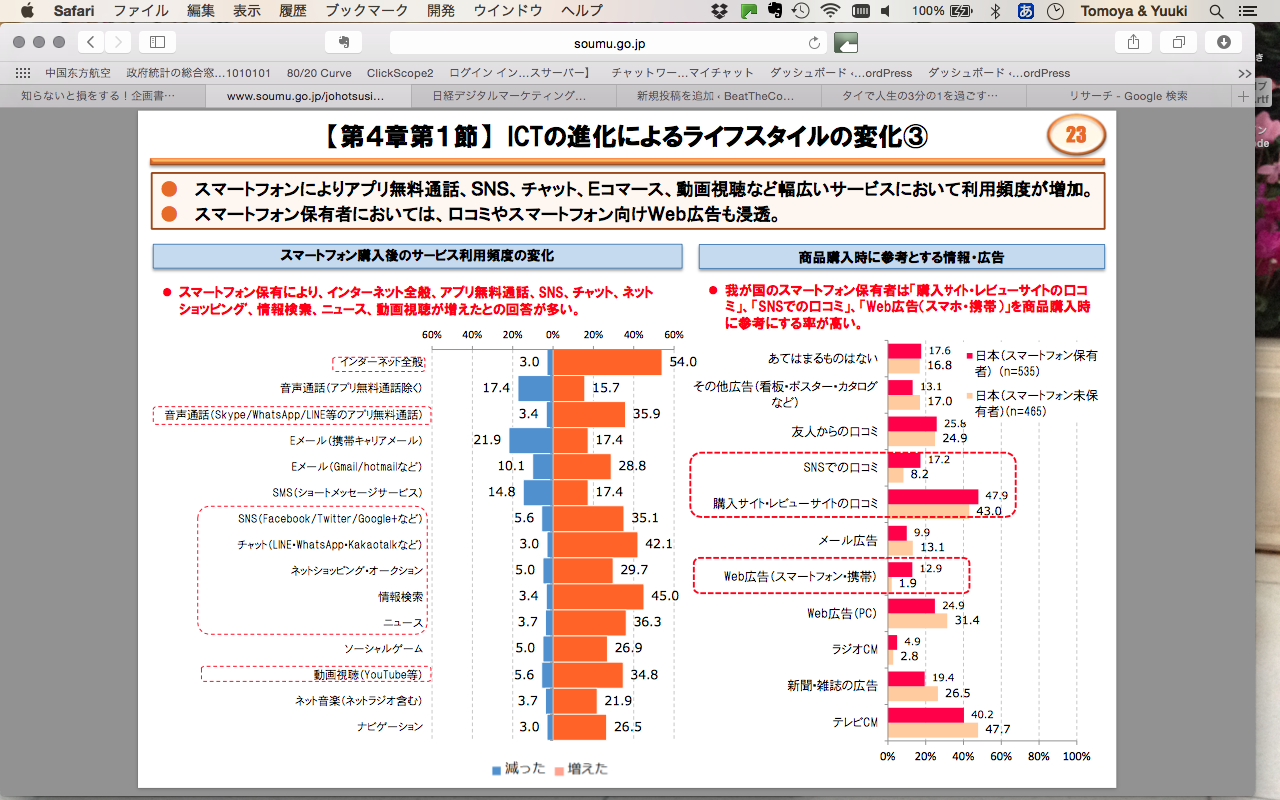This screenshot has width=1280, height=800.
Task: Open the Evernote Web Clipper elephant button
Action: point(343,42)
